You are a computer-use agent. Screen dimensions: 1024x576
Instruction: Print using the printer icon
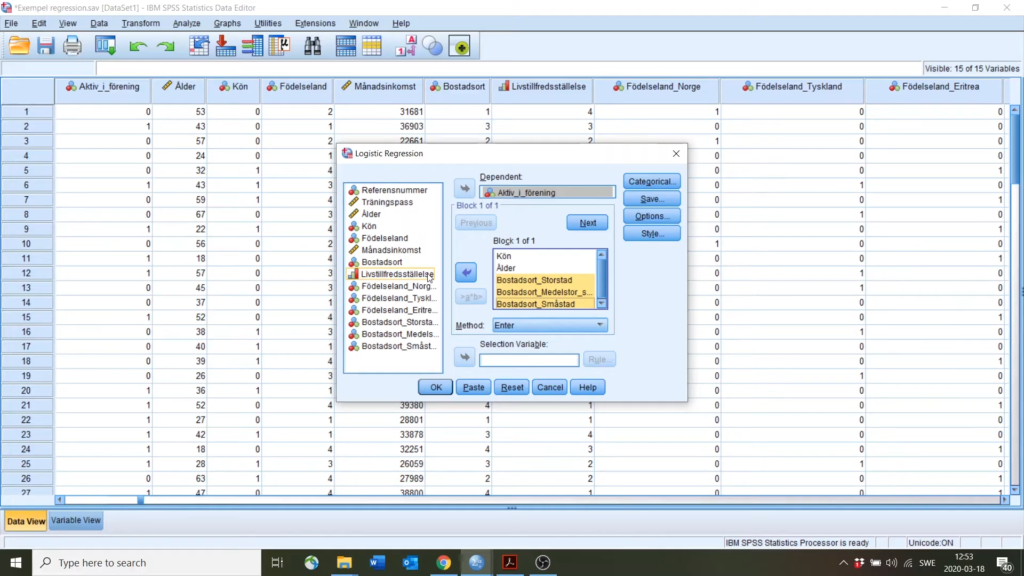tap(72, 46)
